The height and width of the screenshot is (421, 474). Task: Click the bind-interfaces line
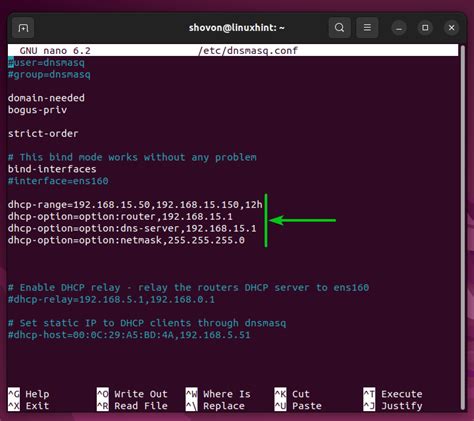52,169
